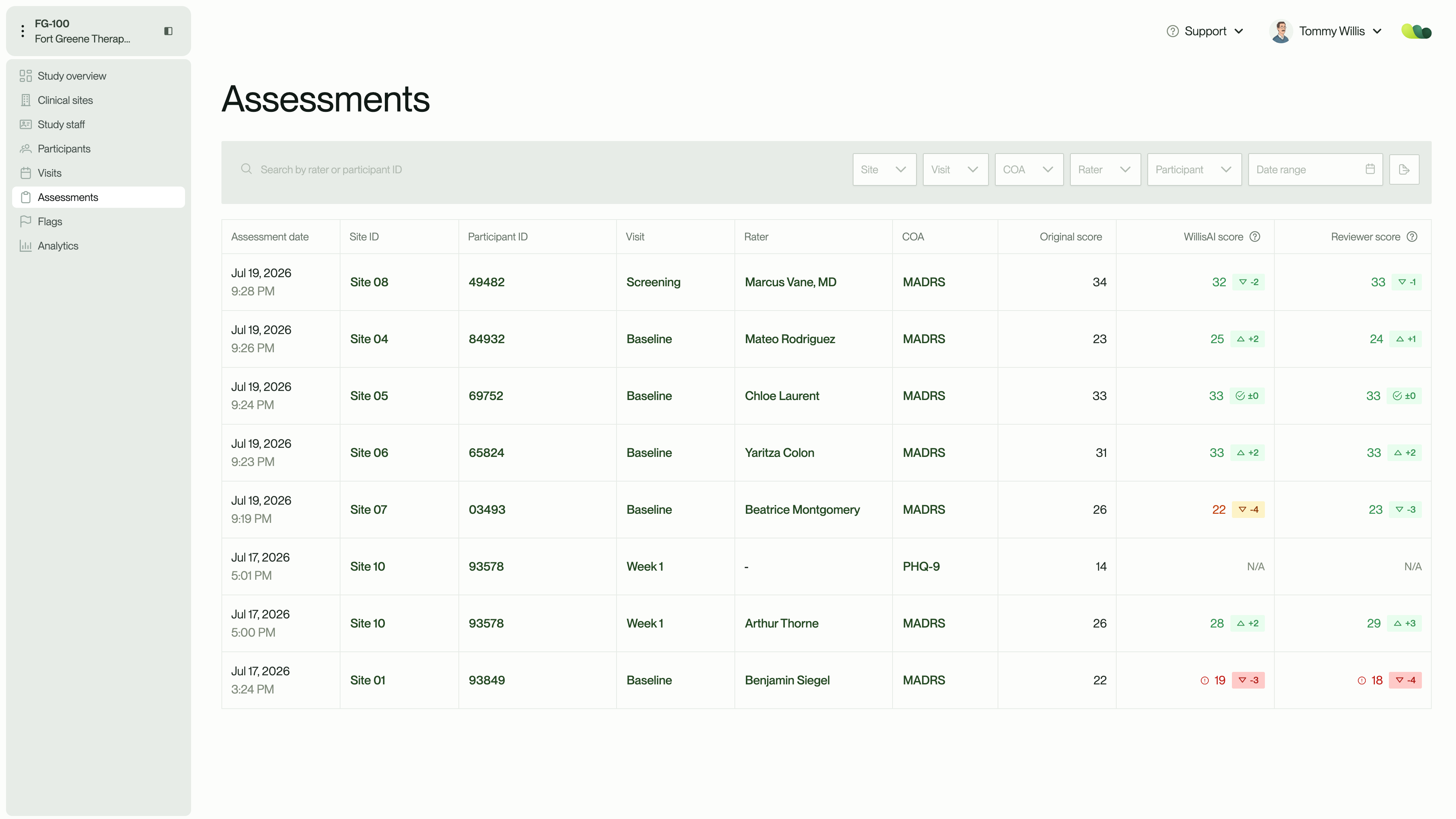Open Site 01 link
The height and width of the screenshot is (819, 1456).
[367, 680]
